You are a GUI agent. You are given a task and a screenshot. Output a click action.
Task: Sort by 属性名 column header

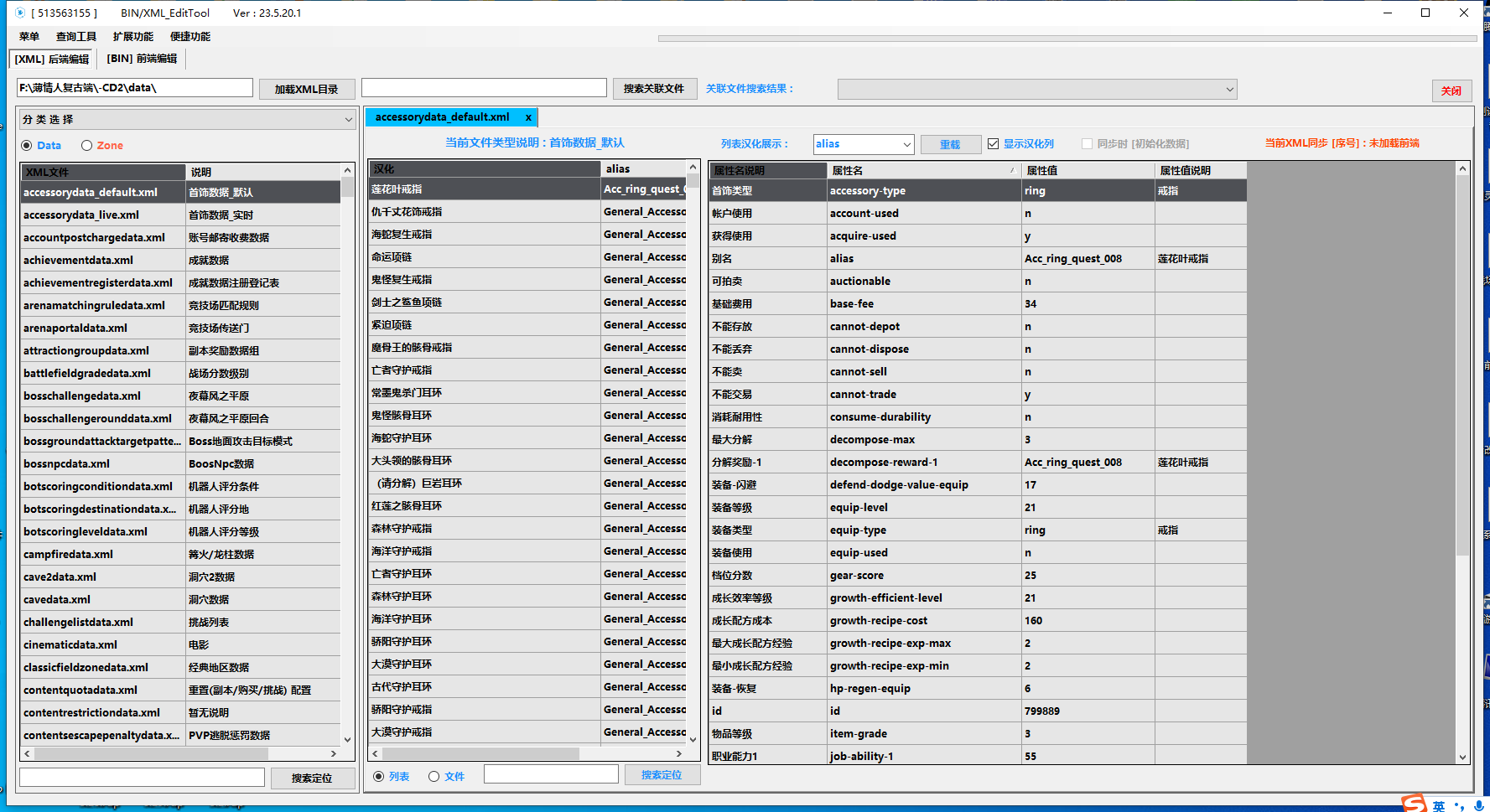pyautogui.click(x=924, y=170)
